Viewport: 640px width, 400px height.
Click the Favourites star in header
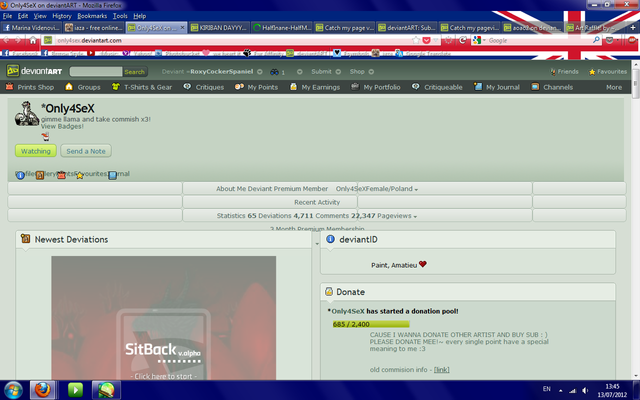tap(592, 72)
